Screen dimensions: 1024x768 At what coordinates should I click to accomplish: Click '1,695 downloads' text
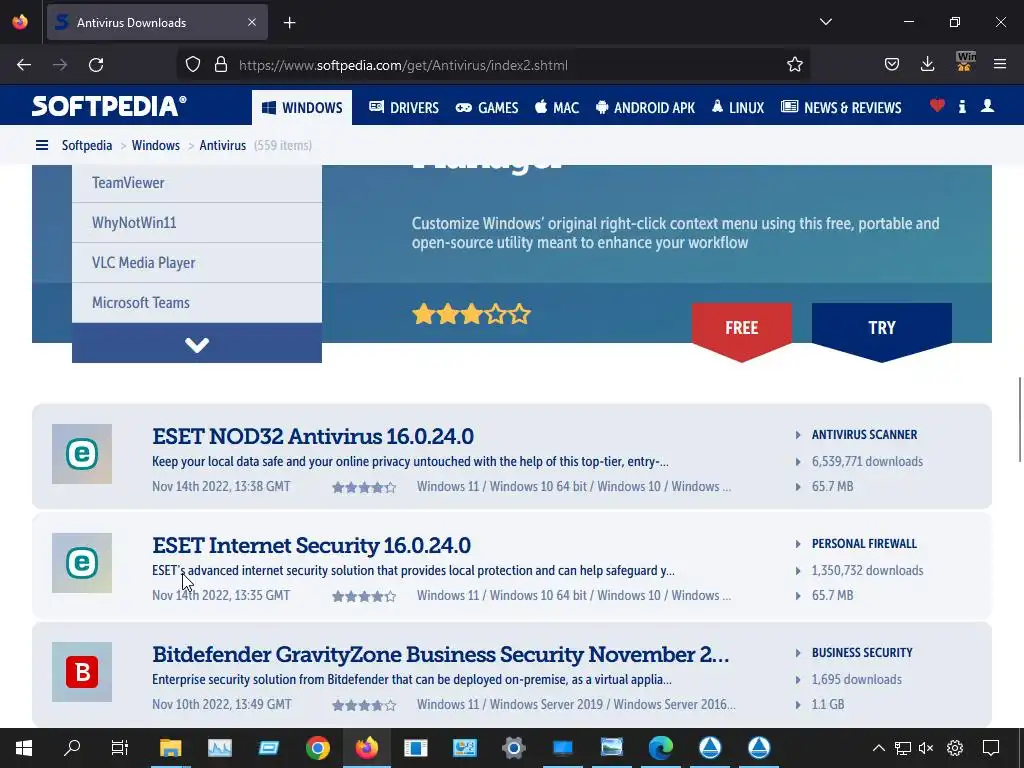click(x=856, y=680)
